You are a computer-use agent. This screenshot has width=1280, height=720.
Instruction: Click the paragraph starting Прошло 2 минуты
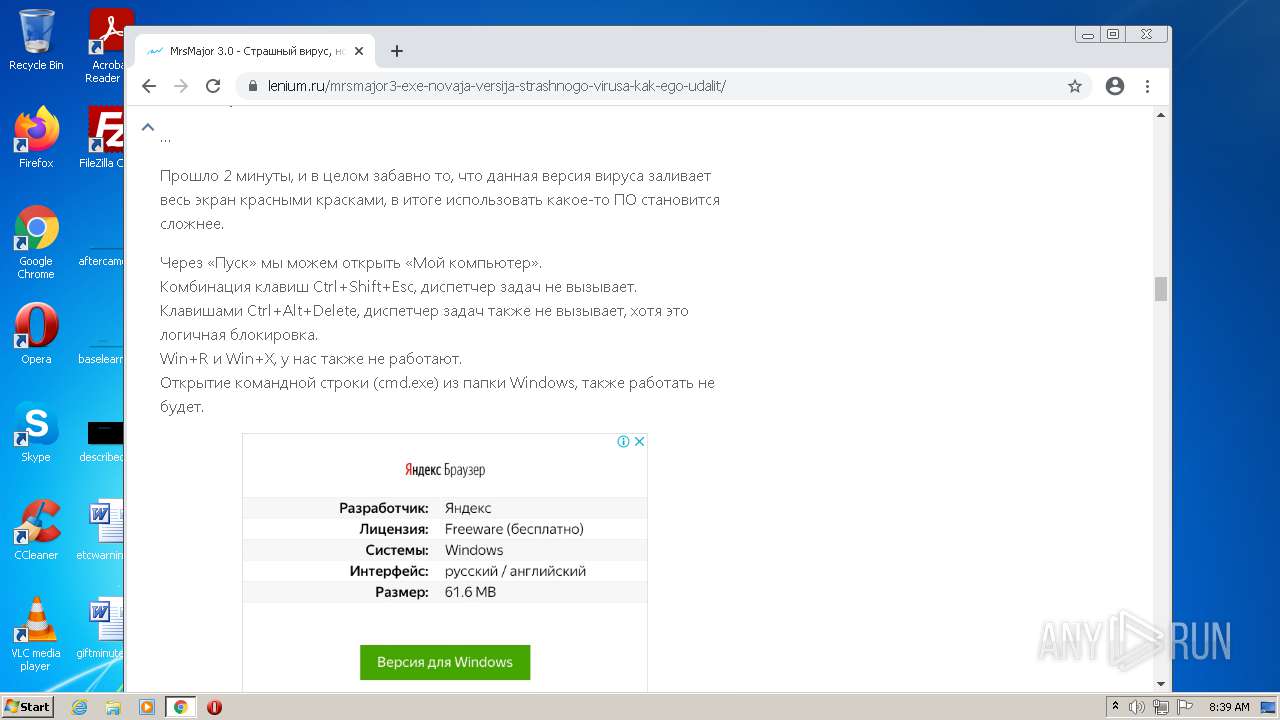click(440, 200)
